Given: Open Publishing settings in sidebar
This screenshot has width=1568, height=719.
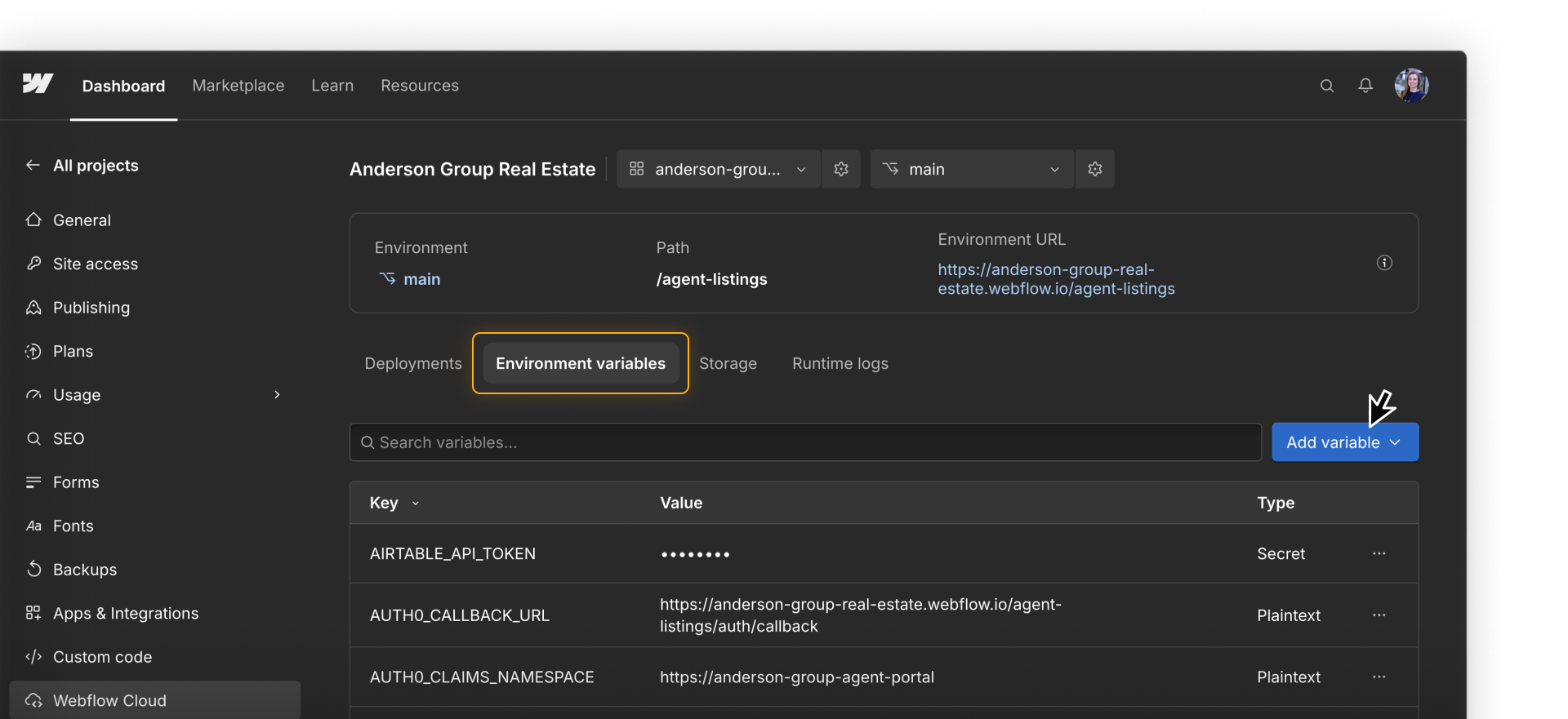Looking at the screenshot, I should (x=91, y=308).
